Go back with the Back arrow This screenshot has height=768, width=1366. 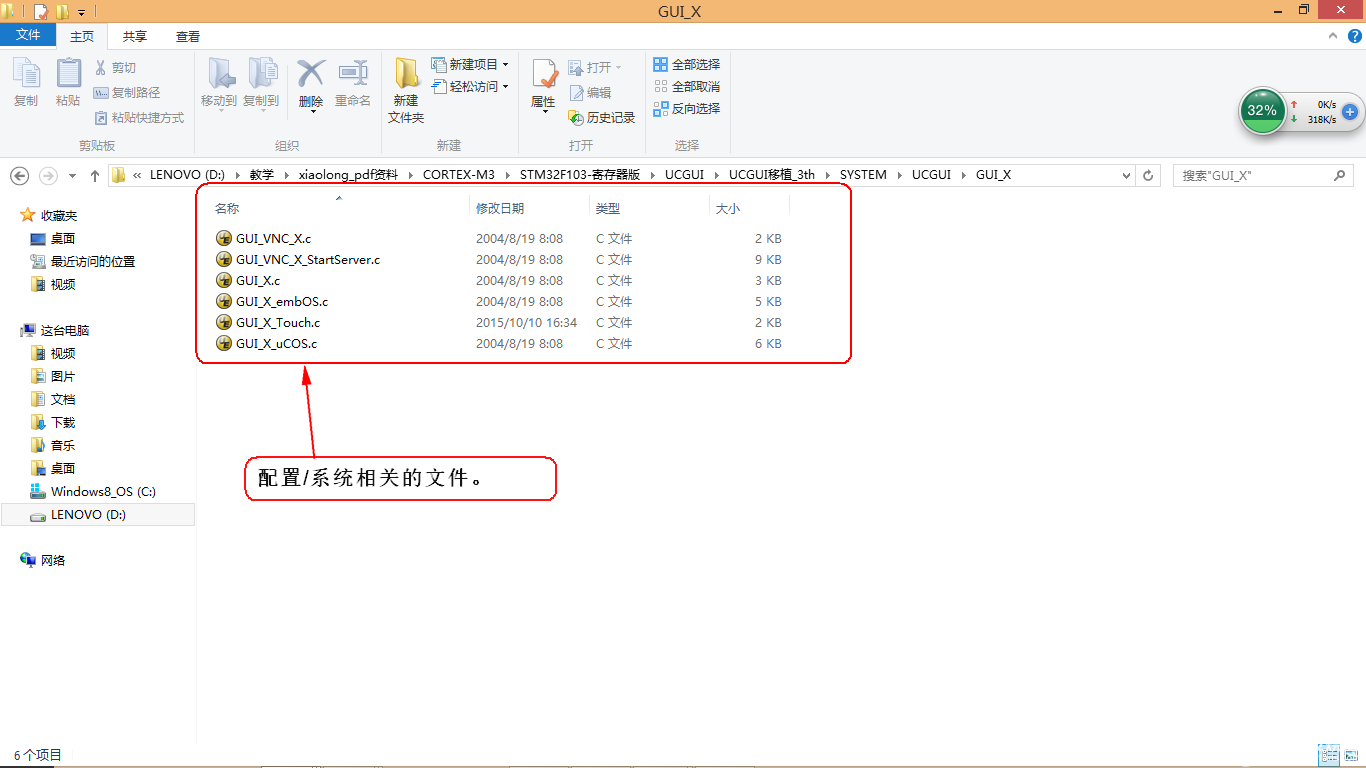click(19, 175)
